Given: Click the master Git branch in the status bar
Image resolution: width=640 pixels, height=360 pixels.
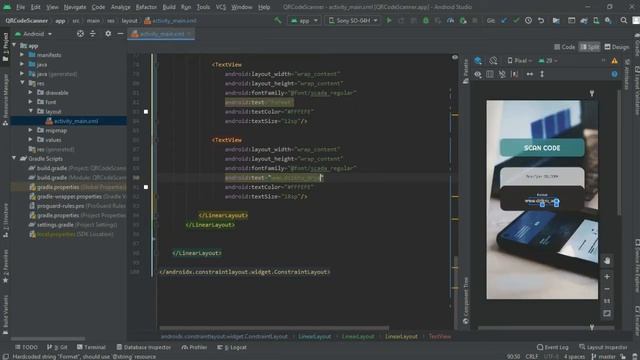Looking at the screenshot, I should pos(603,357).
